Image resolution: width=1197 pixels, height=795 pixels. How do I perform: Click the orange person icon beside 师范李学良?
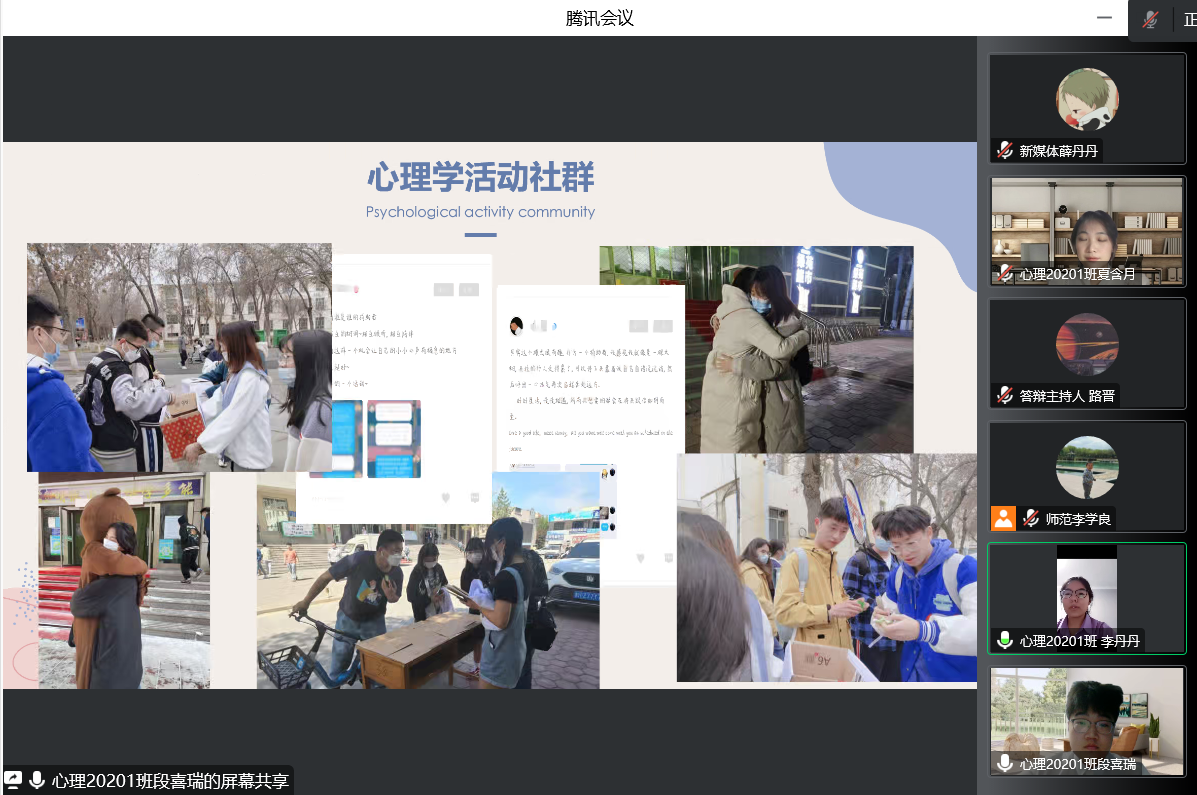pos(1003,519)
